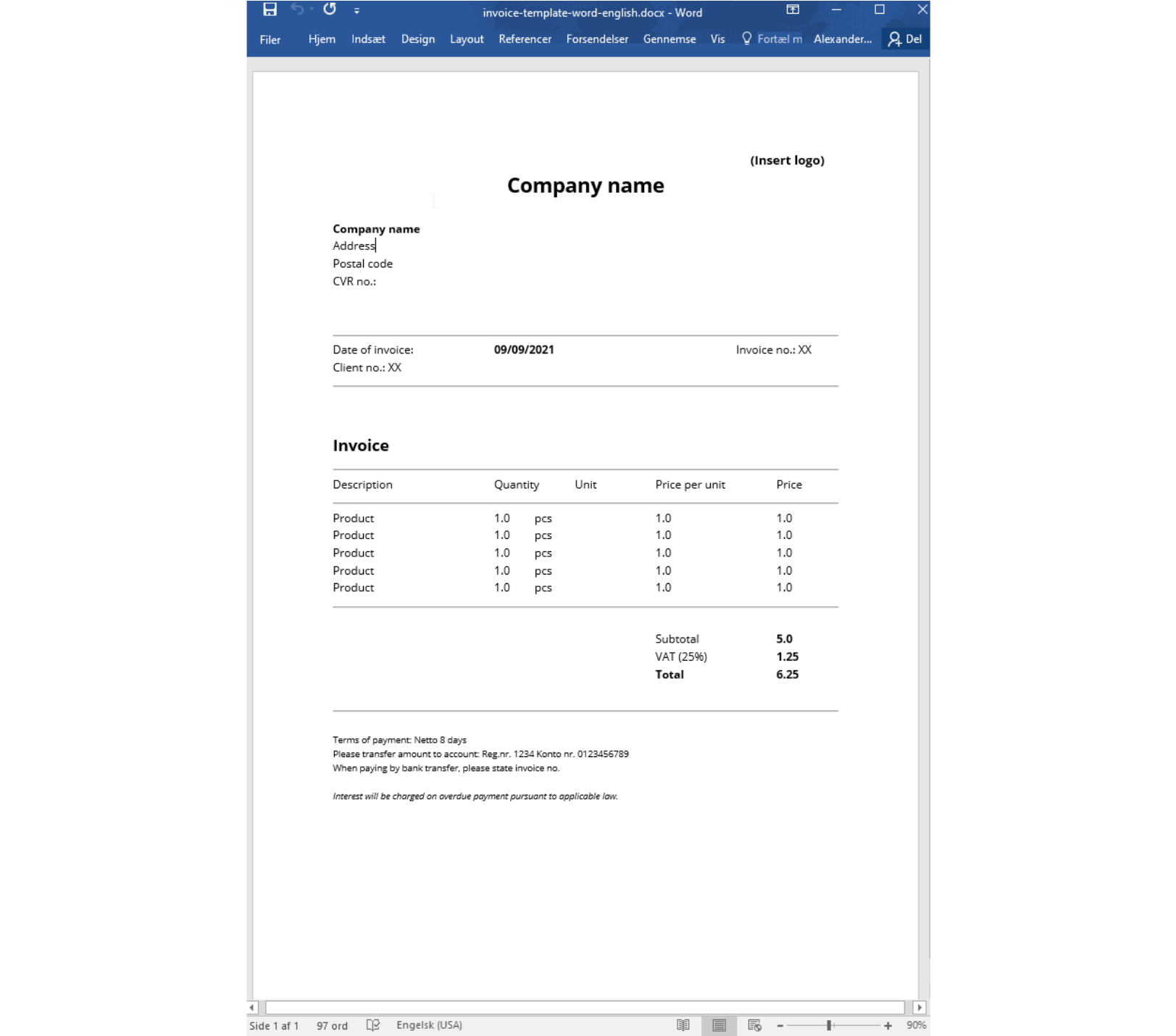
Task: Switch to Web Layout view
Action: (754, 1025)
